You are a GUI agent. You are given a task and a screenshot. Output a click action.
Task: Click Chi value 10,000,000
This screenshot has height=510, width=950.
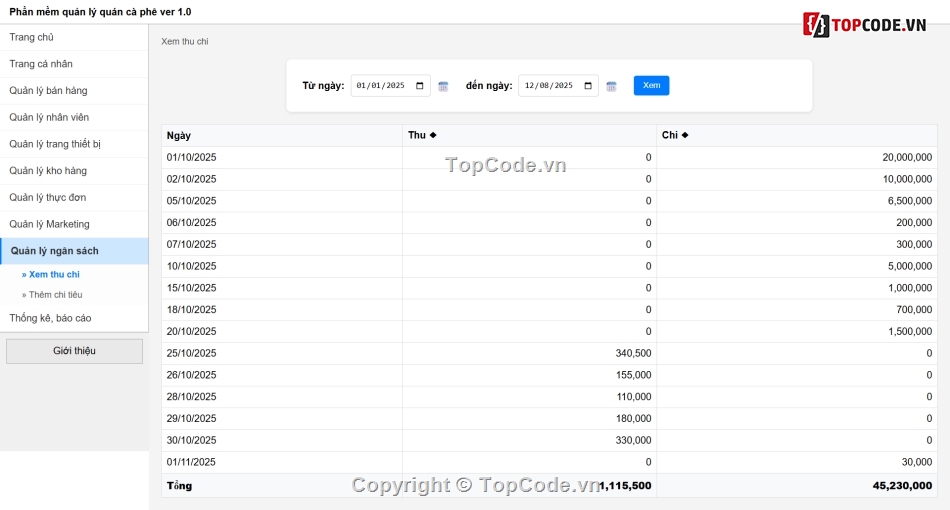[907, 179]
